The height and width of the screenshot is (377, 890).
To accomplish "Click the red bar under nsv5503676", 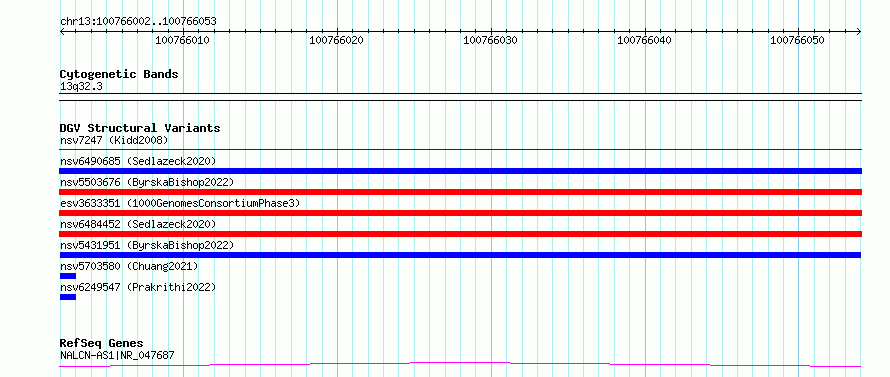I will click(x=460, y=192).
